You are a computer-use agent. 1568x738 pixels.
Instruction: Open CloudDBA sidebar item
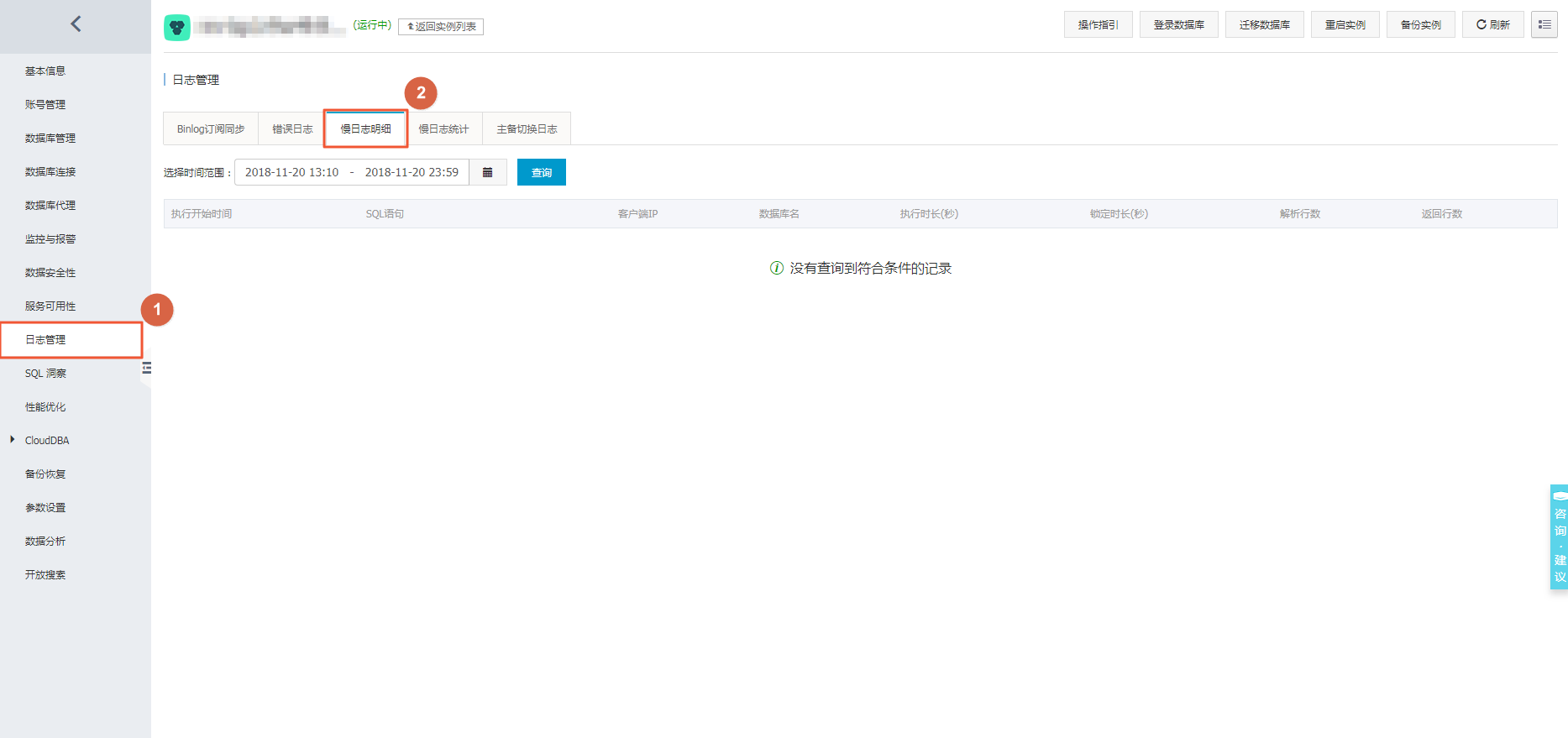point(47,440)
